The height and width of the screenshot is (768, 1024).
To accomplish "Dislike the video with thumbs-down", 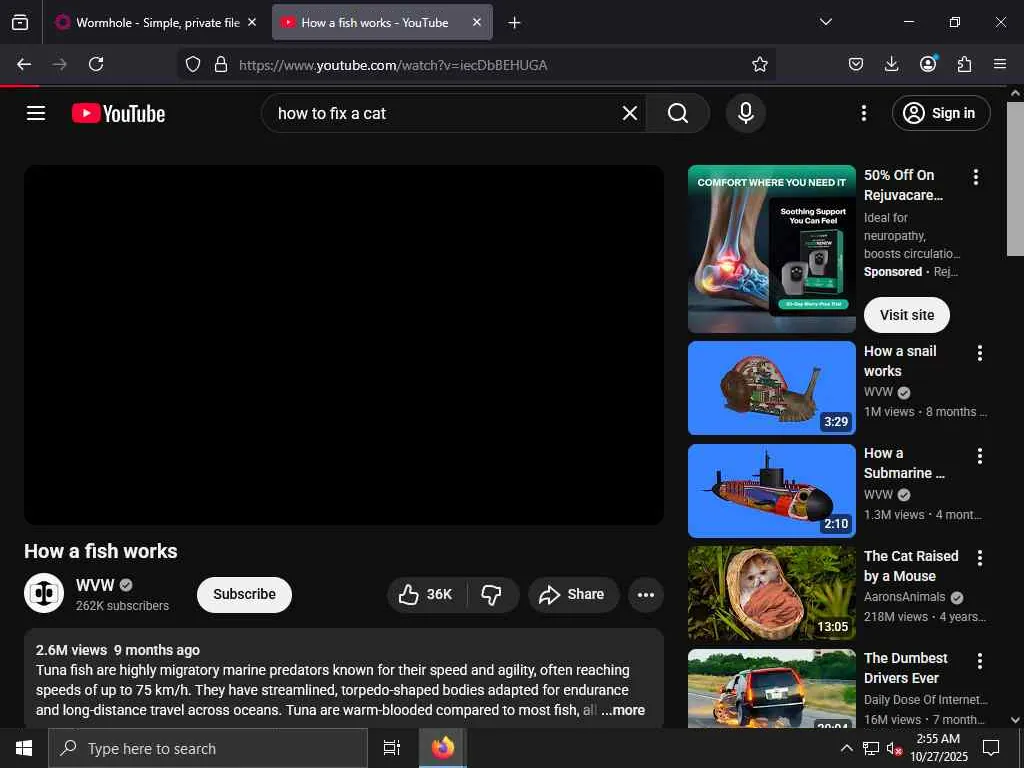I will click(492, 594).
